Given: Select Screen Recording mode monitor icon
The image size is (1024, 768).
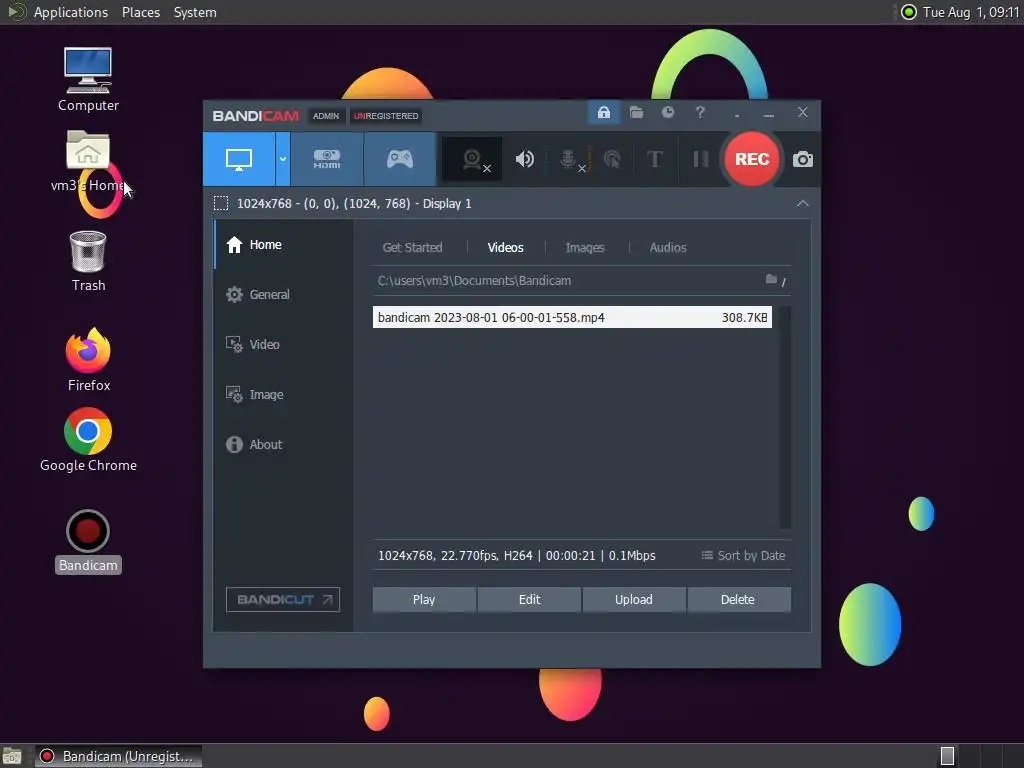Looking at the screenshot, I should [239, 159].
